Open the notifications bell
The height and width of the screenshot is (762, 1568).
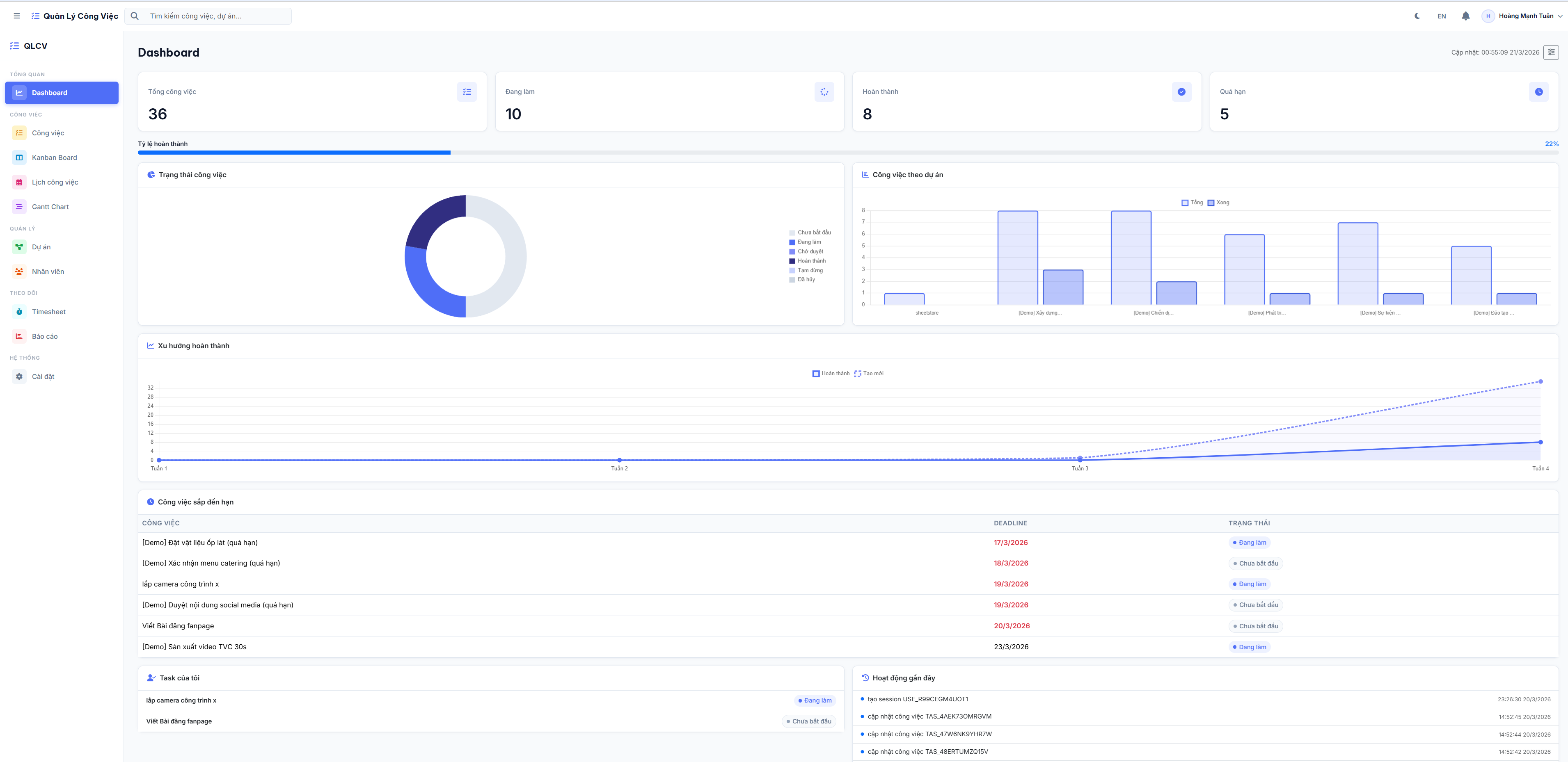coord(1465,16)
